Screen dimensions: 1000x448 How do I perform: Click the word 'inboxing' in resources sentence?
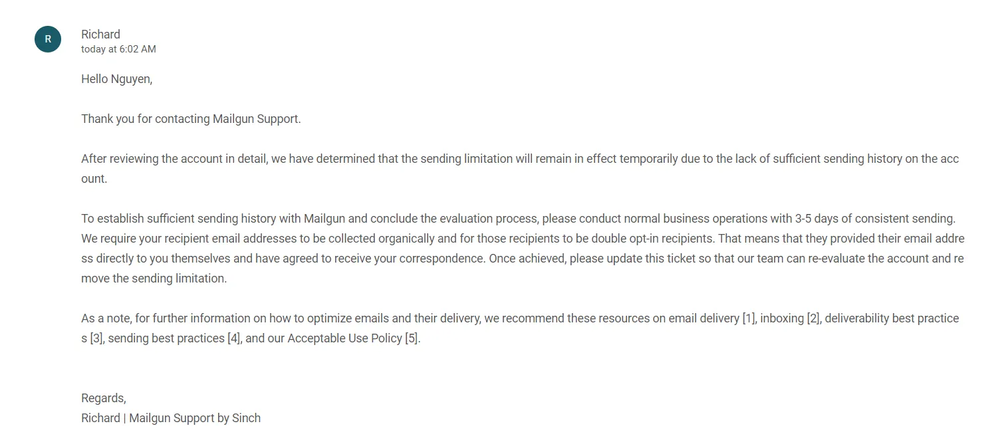click(782, 318)
